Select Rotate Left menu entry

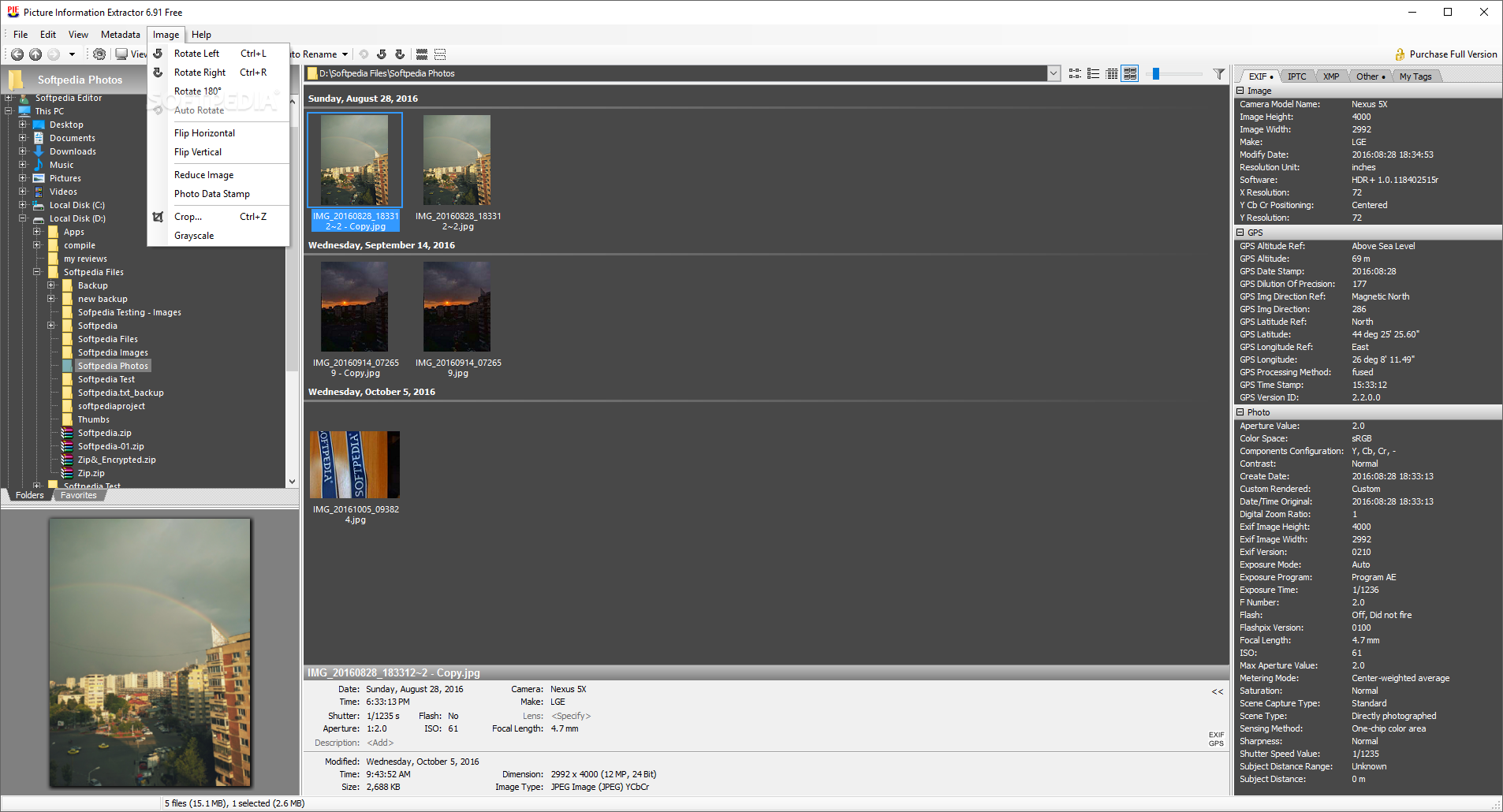tap(218, 54)
